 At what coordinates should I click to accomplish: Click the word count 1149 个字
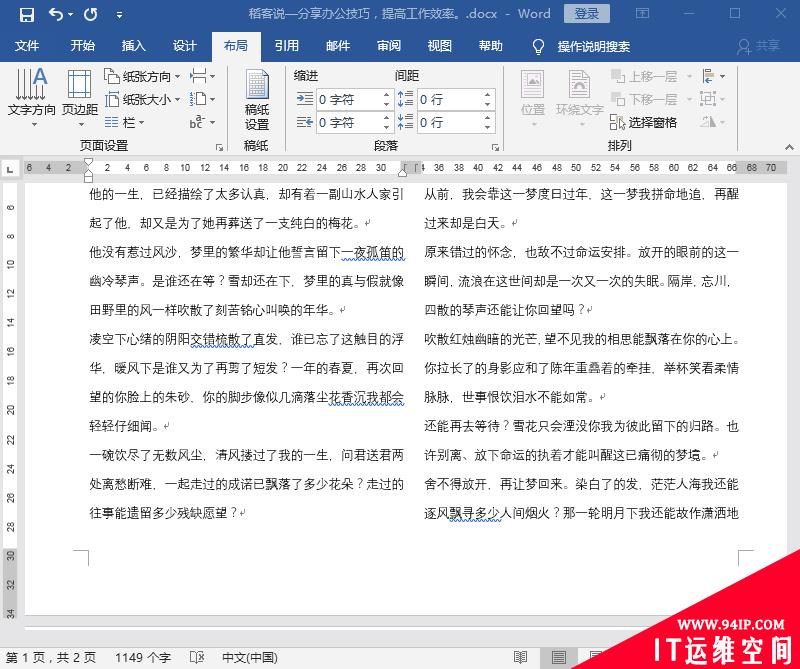[x=142, y=657]
